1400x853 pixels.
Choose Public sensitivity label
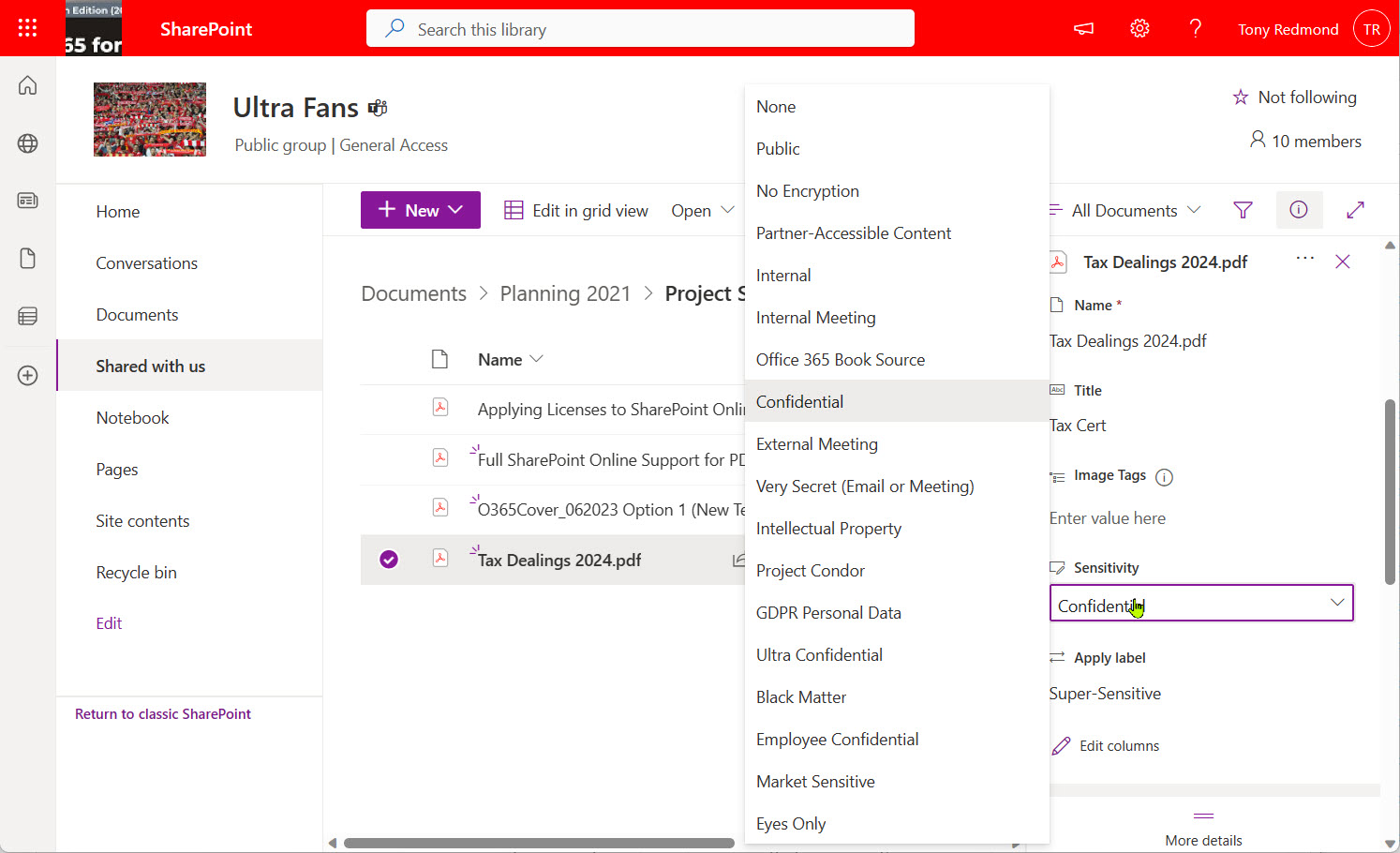(x=897, y=149)
